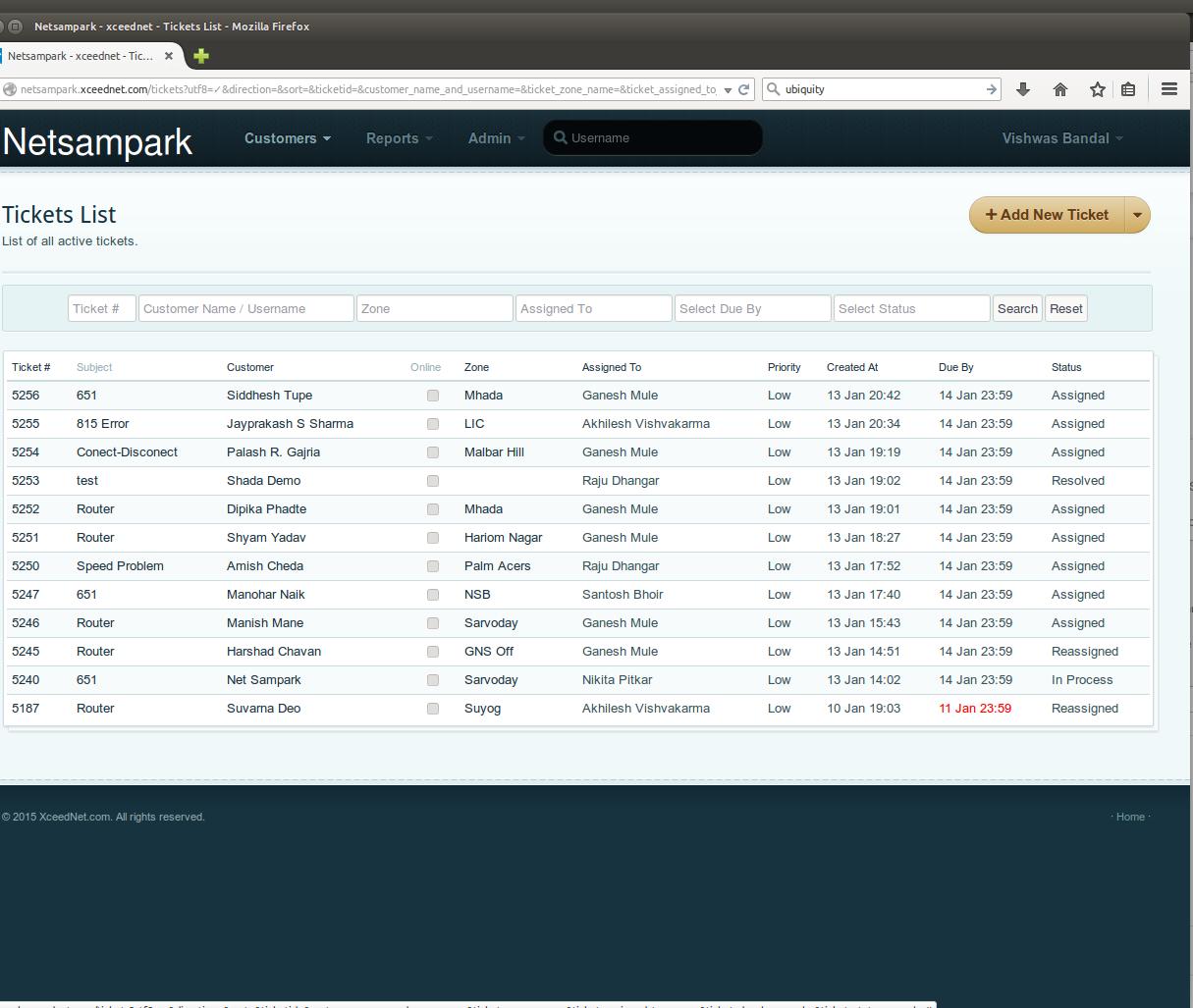Click the Reset filter button
1193x1008 pixels.
(x=1065, y=308)
